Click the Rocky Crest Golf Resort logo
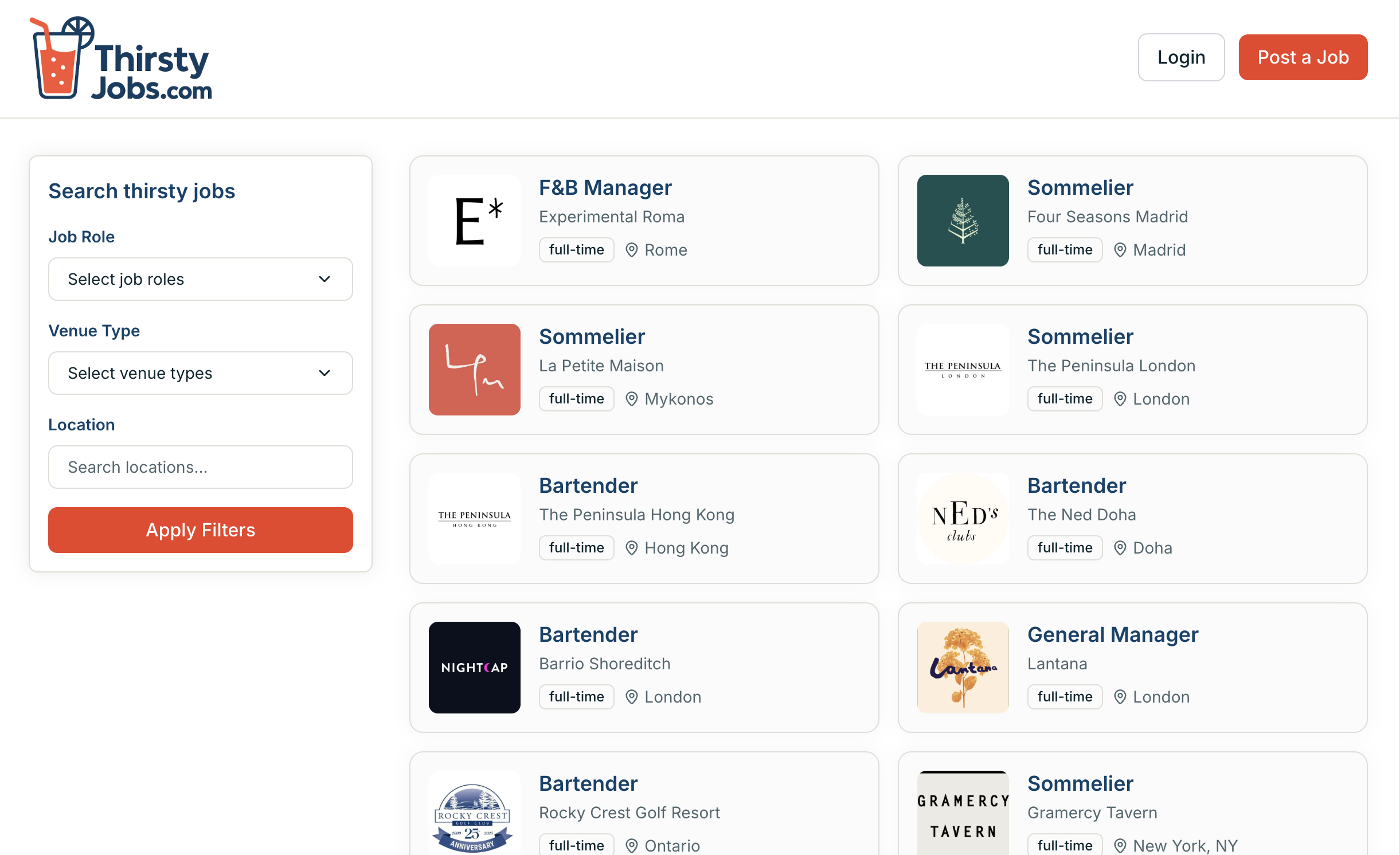 [x=474, y=814]
